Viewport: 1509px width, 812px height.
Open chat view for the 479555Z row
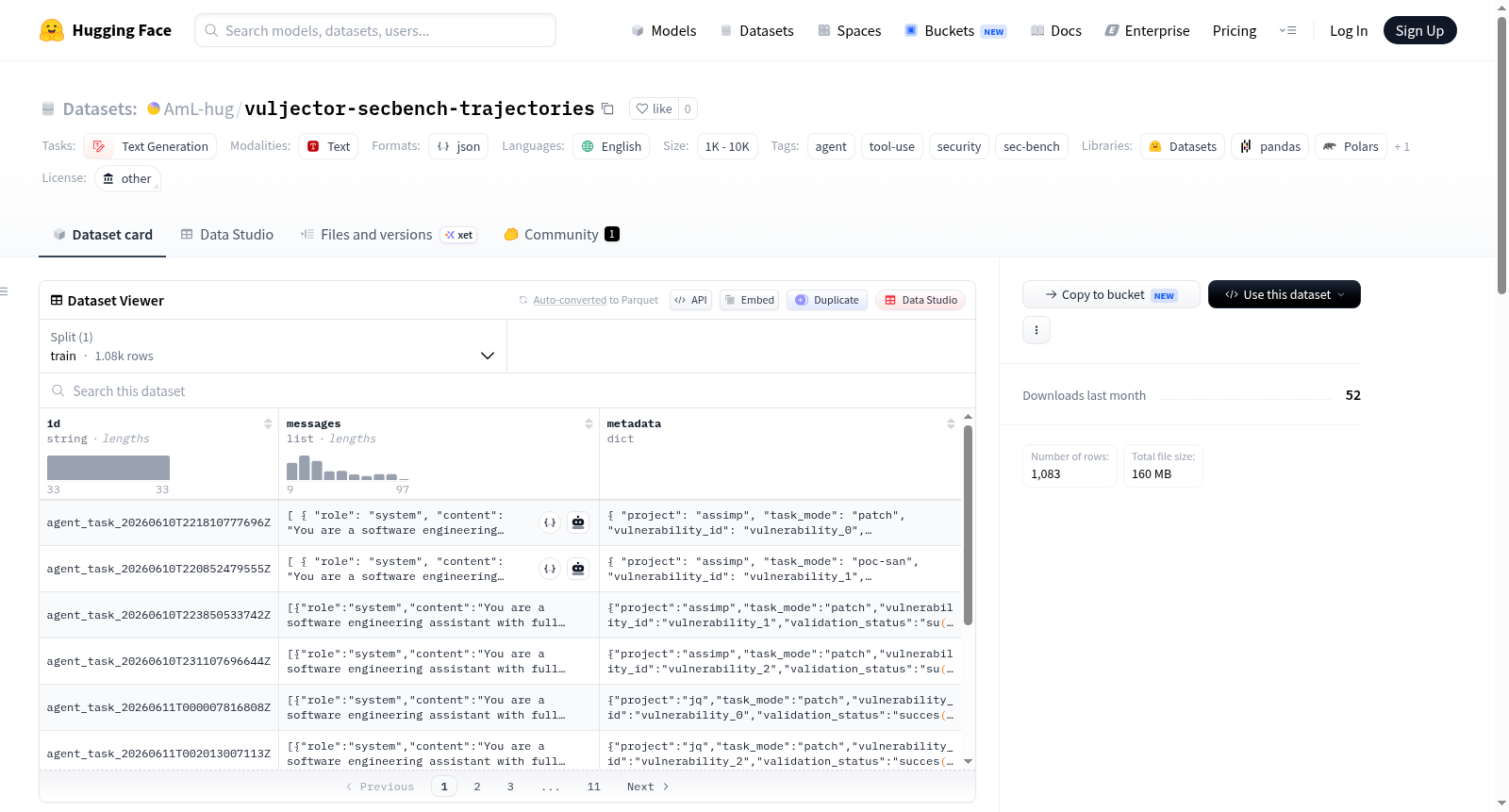(x=578, y=569)
